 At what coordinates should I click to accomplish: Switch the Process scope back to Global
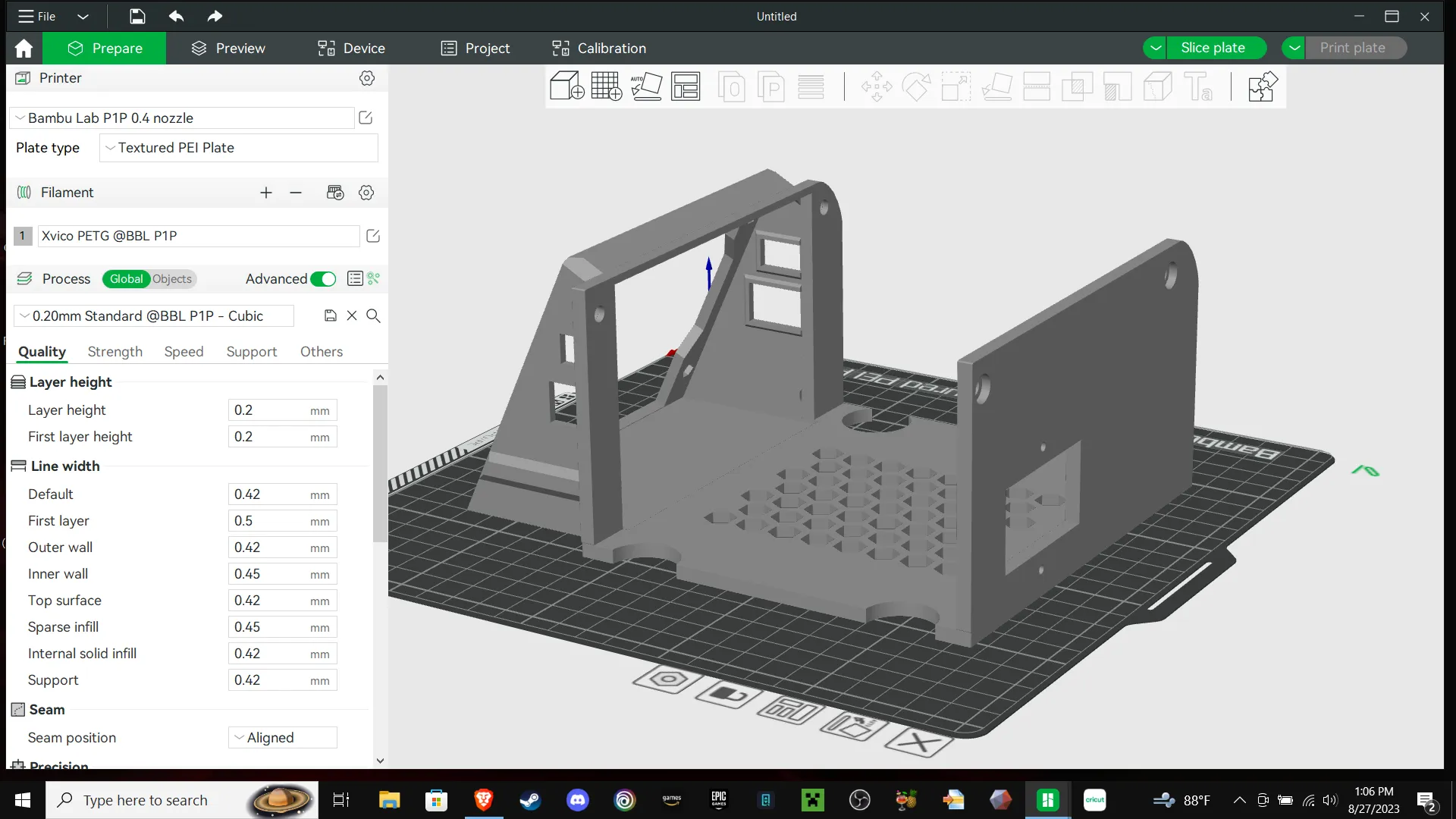pyautogui.click(x=126, y=279)
